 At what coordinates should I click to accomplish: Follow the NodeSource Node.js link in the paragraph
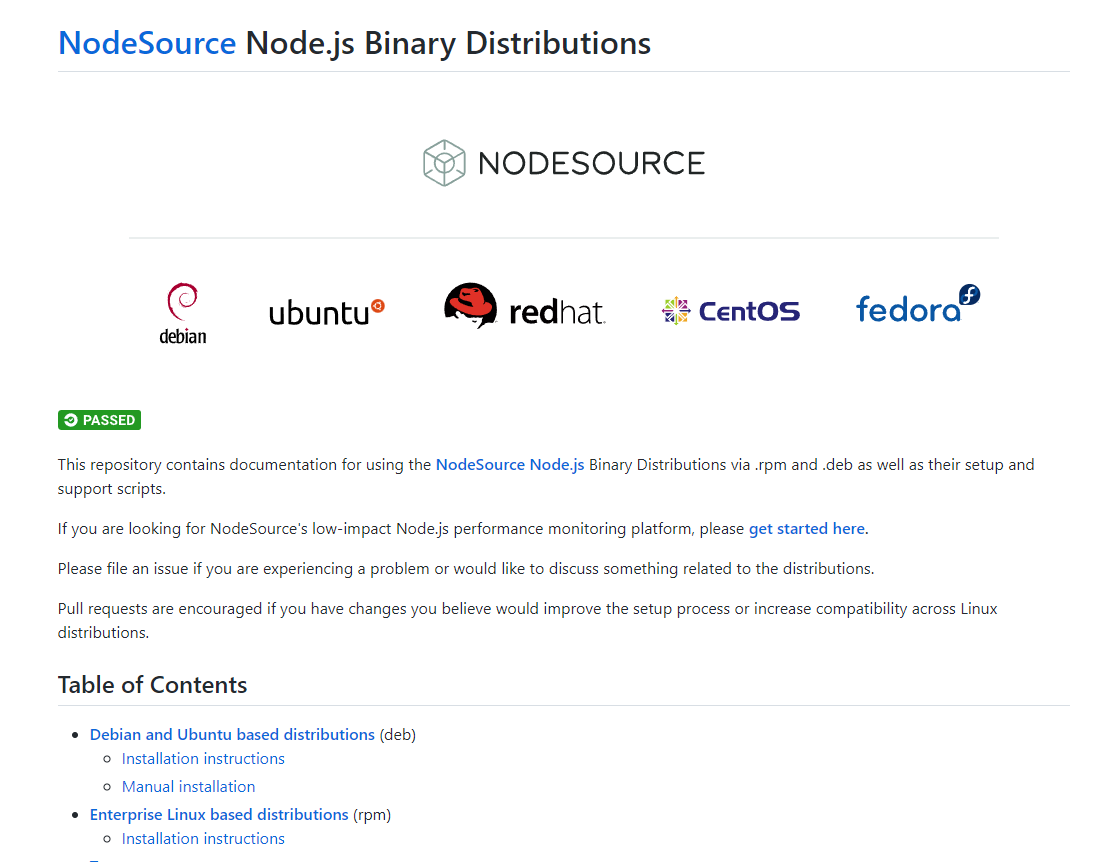point(509,465)
